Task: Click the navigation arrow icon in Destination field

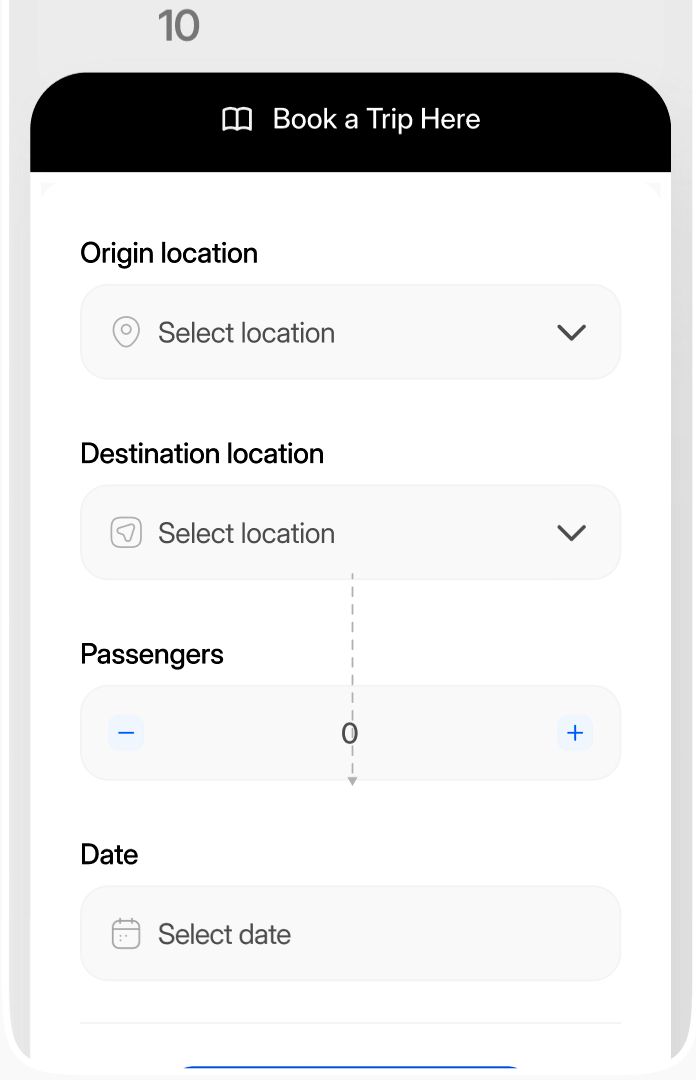Action: [x=126, y=532]
